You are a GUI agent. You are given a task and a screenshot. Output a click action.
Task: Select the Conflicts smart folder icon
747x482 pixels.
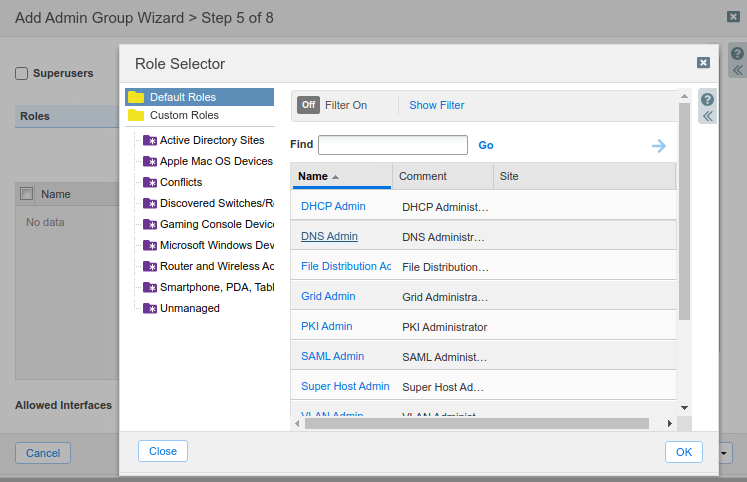tap(150, 182)
